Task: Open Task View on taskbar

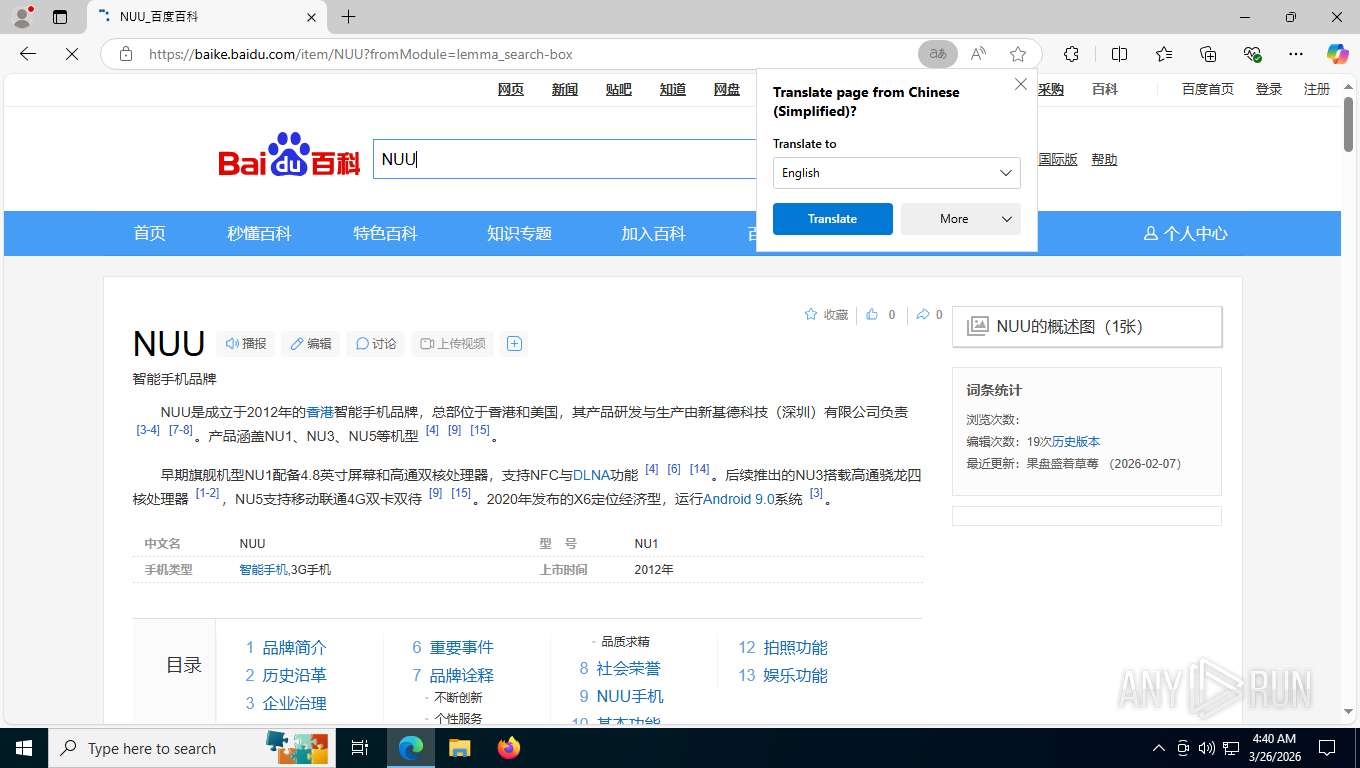Action: click(x=360, y=748)
